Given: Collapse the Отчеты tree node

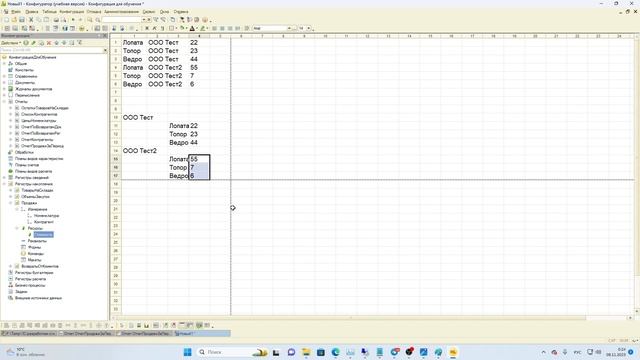Looking at the screenshot, I should click(x=4, y=102).
